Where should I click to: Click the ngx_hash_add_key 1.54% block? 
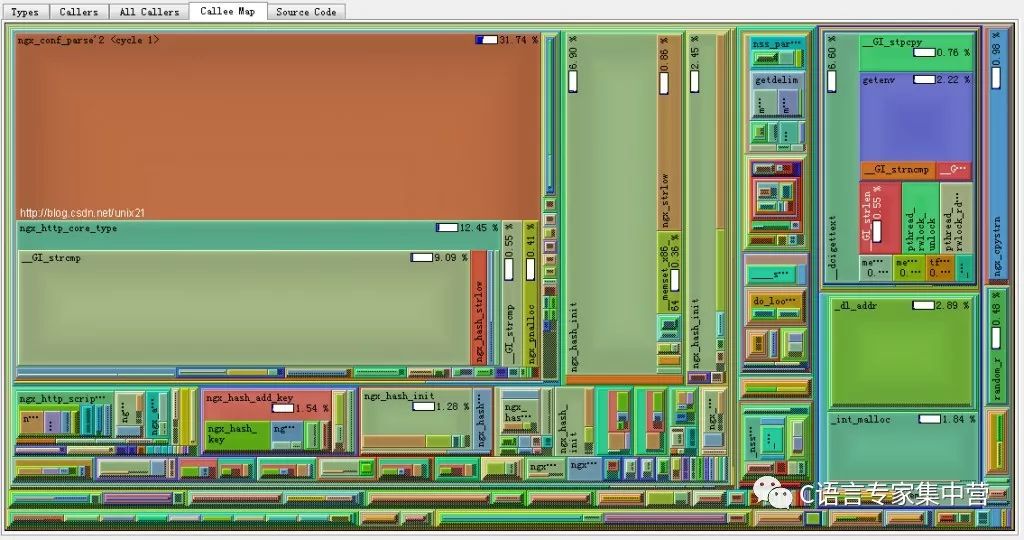pos(249,397)
